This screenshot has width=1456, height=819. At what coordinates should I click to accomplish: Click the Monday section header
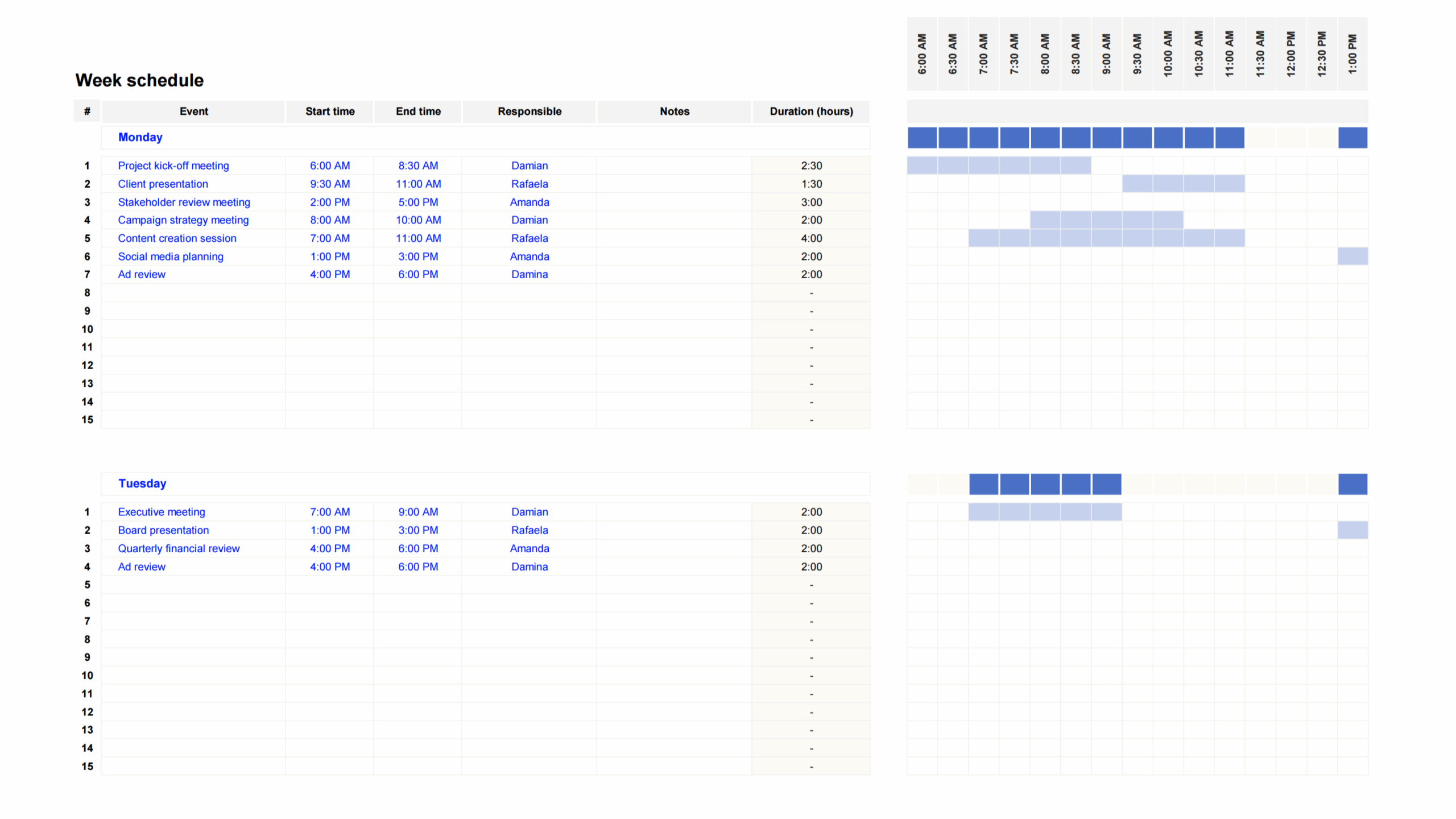(140, 137)
